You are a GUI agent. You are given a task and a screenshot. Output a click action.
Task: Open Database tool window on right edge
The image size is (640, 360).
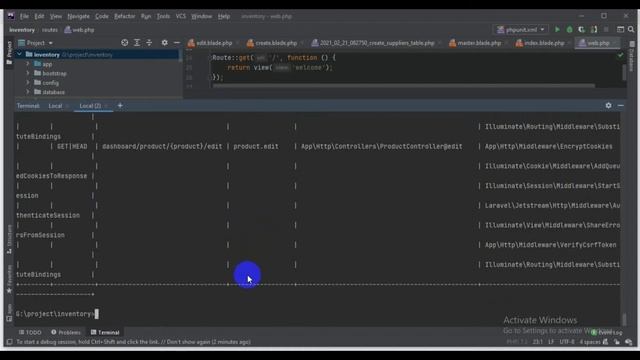point(632,56)
